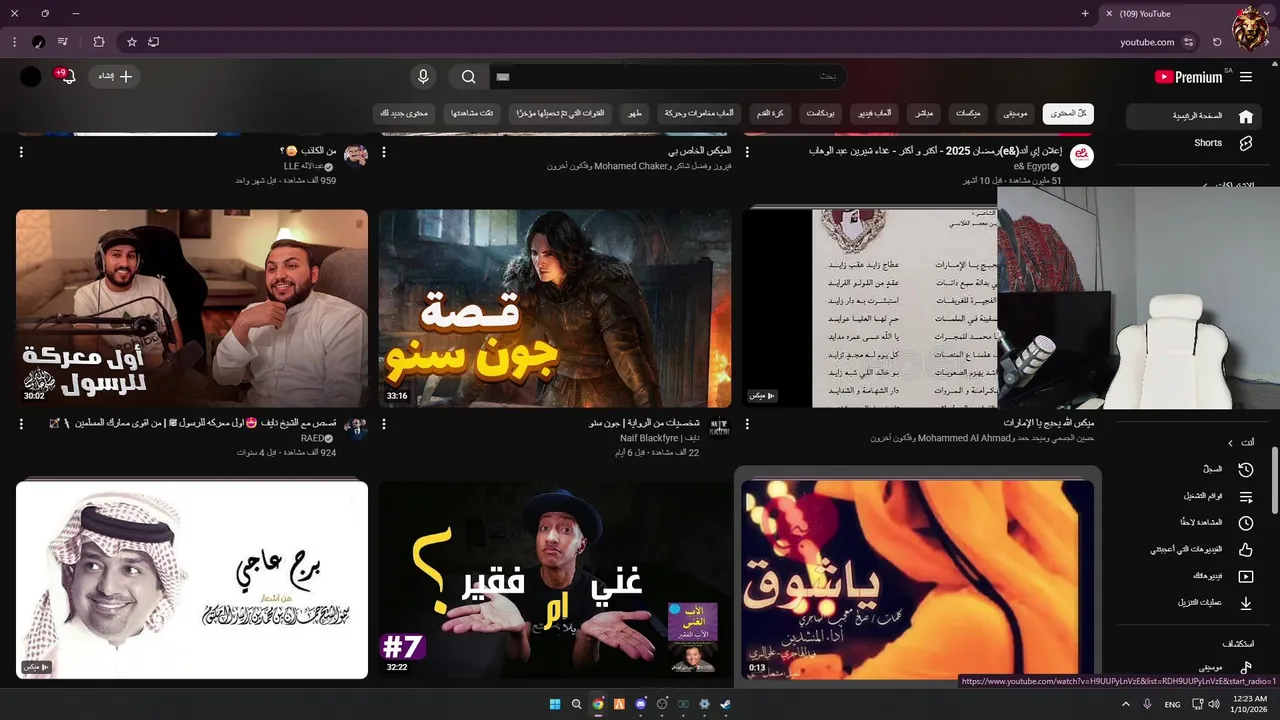The width and height of the screenshot is (1280, 720).
Task: Open Steam from the taskbar
Action: pos(726,704)
